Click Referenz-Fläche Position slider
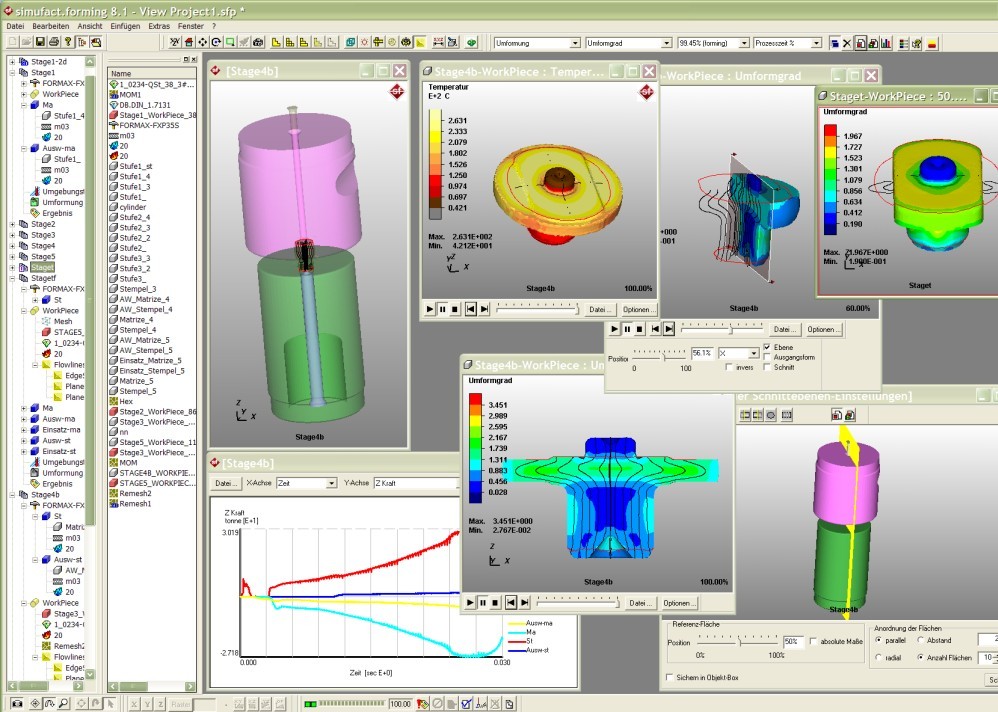The image size is (998, 712). point(738,641)
